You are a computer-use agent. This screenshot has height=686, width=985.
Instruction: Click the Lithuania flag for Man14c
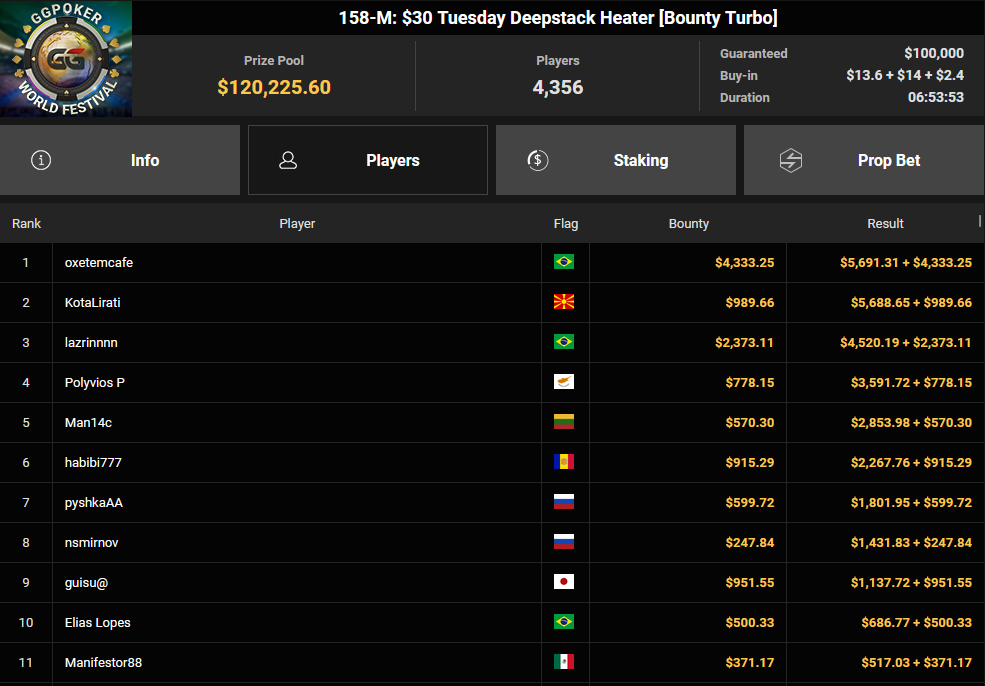click(564, 422)
